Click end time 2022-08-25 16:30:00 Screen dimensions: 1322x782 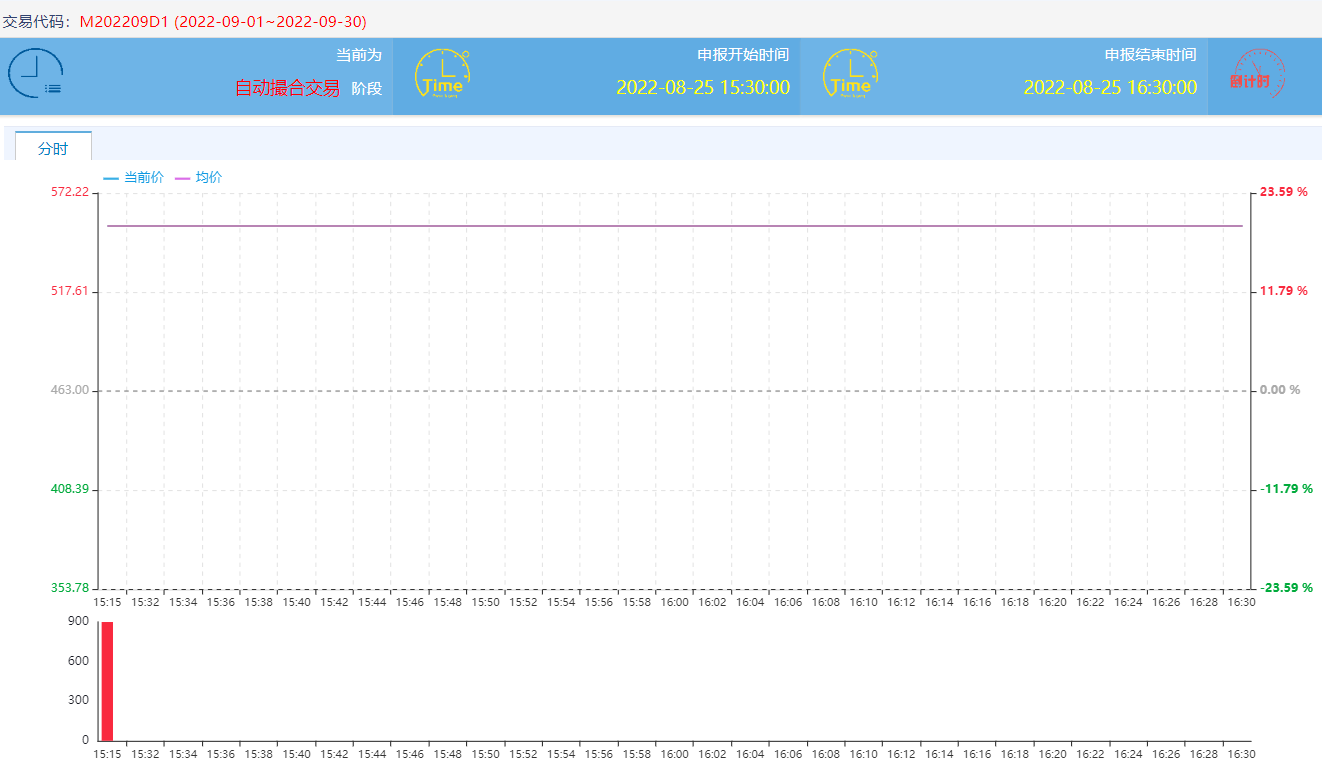point(1110,87)
